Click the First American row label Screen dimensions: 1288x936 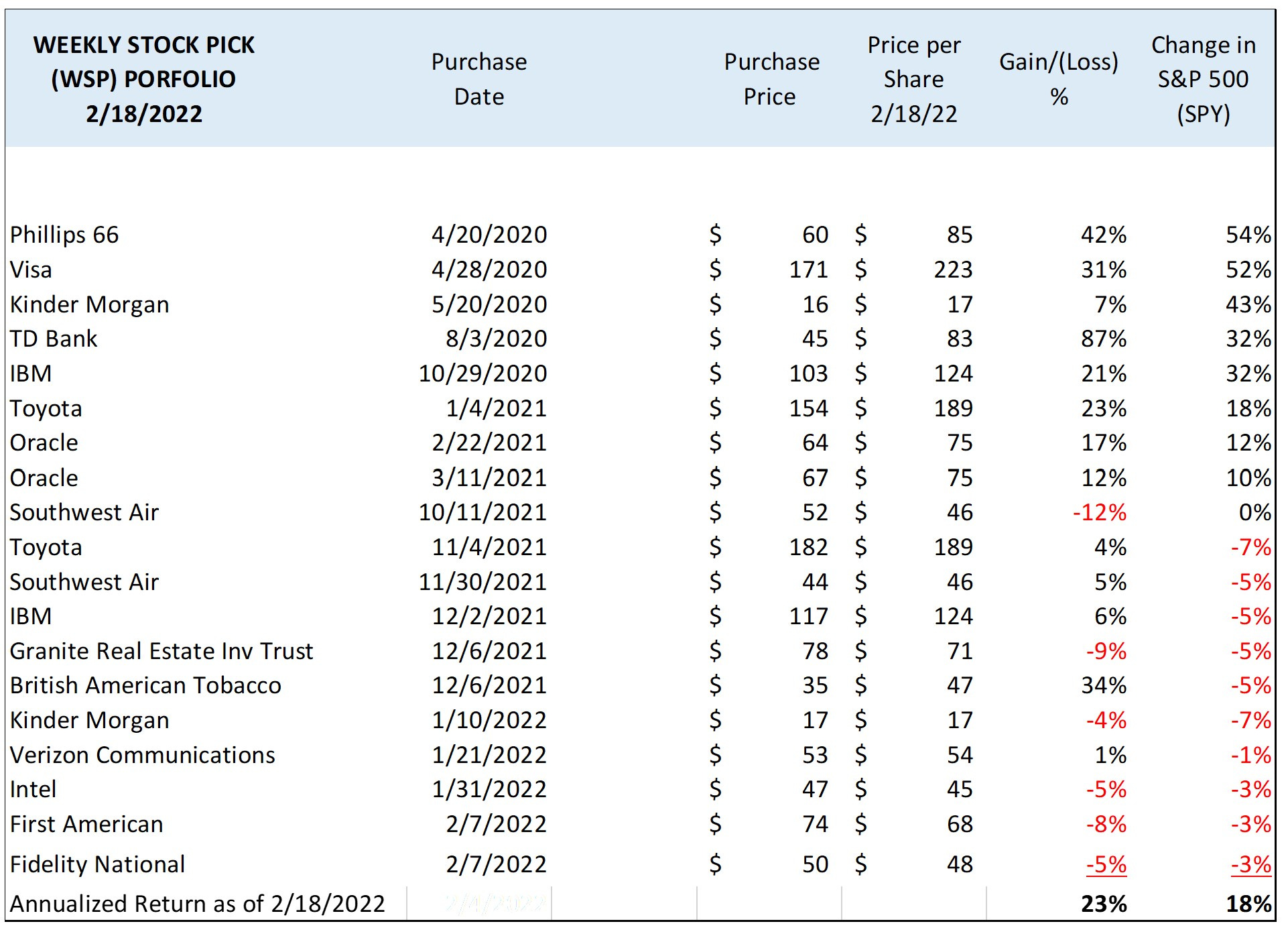coord(86,824)
